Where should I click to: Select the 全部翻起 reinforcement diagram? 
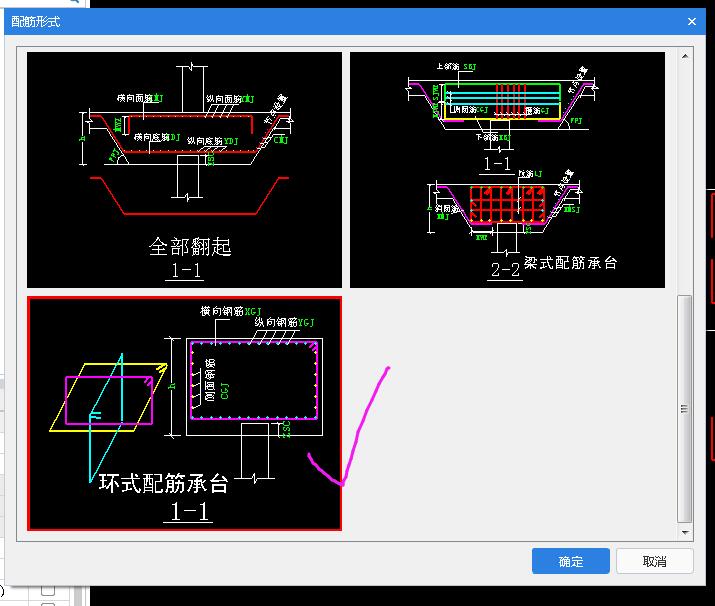(x=184, y=170)
